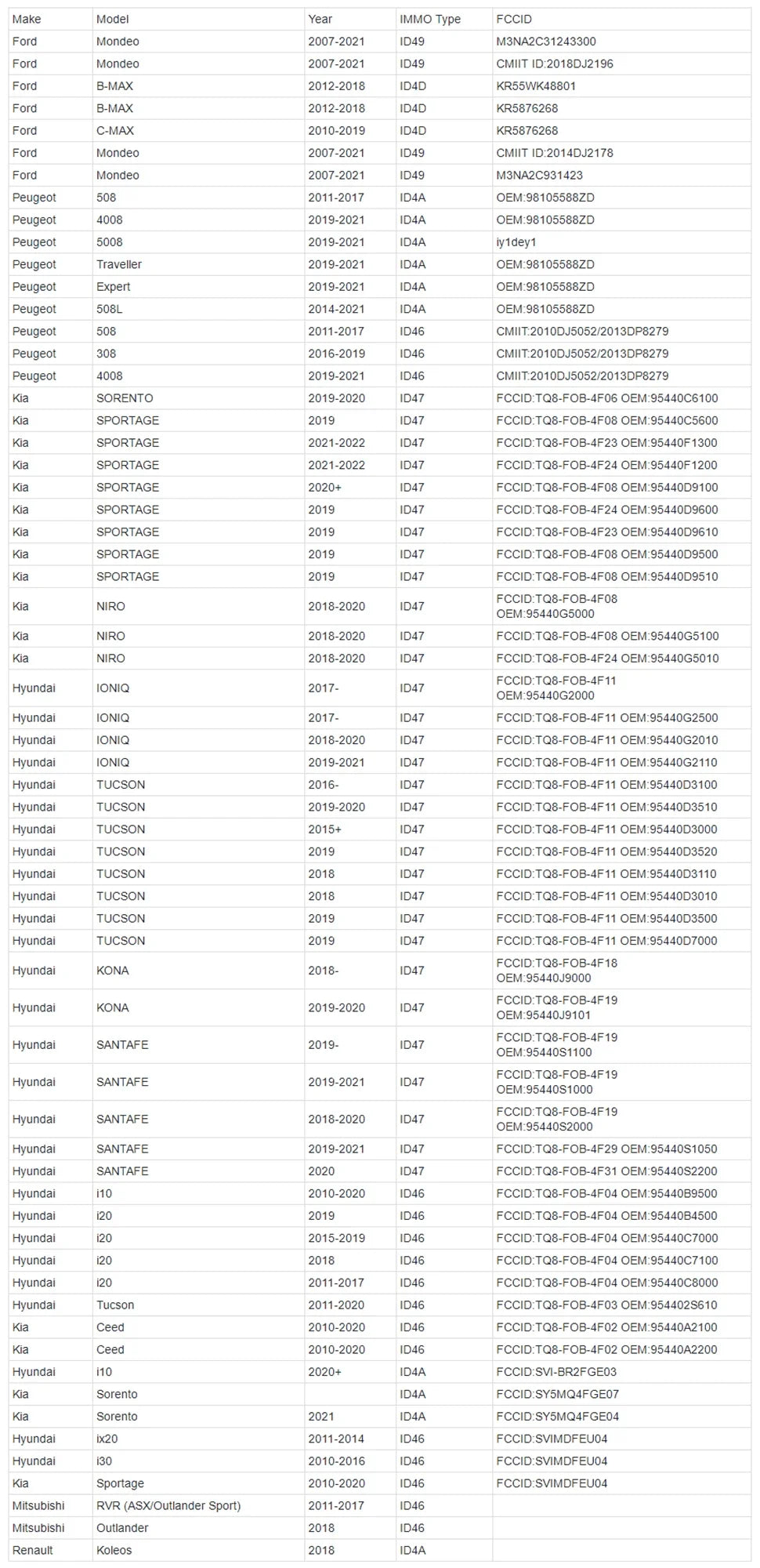Click the iy1dey1 FCCID cell
This screenshot has height=1568, width=760.
[516, 242]
